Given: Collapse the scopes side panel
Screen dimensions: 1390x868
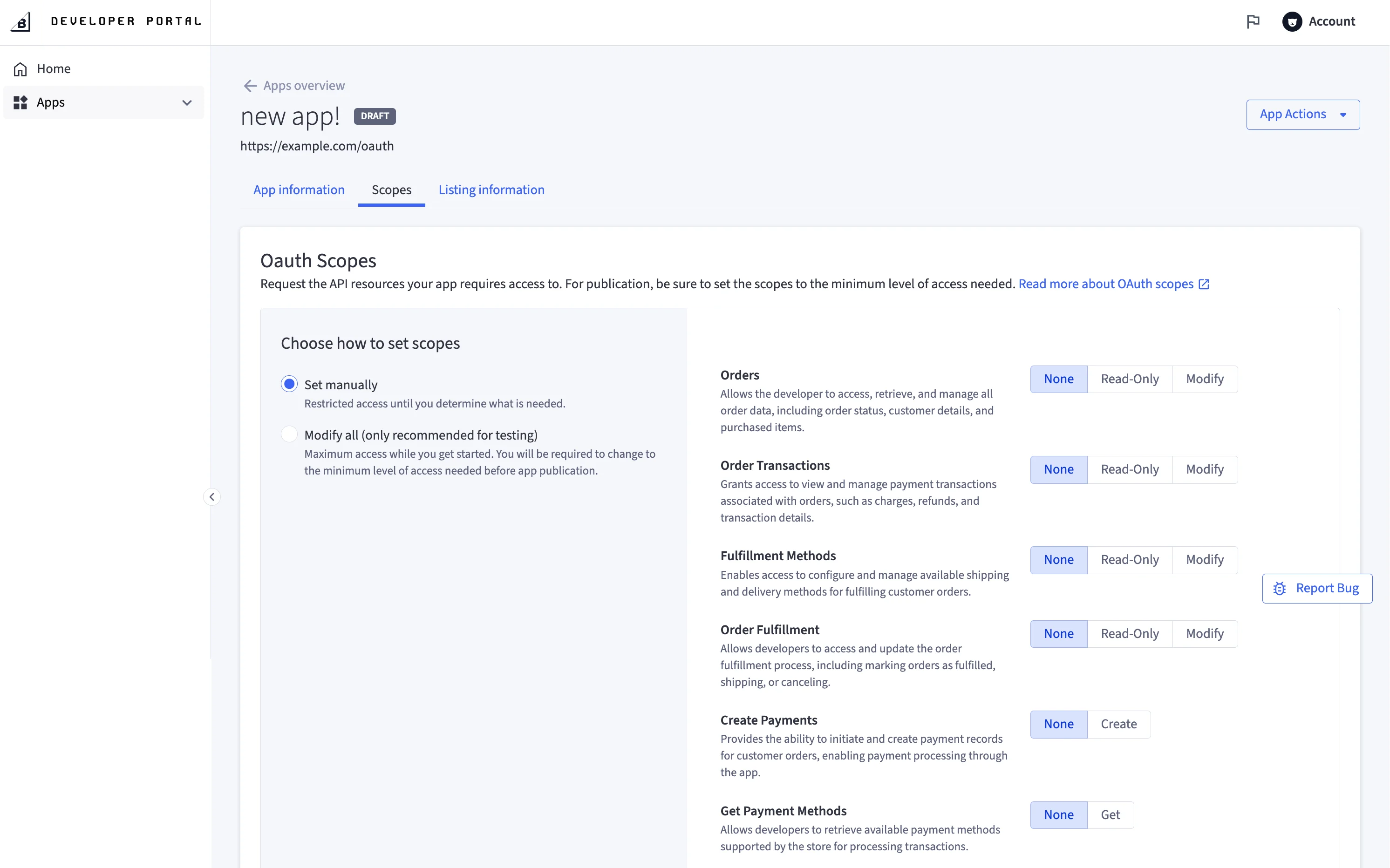Looking at the screenshot, I should (211, 496).
